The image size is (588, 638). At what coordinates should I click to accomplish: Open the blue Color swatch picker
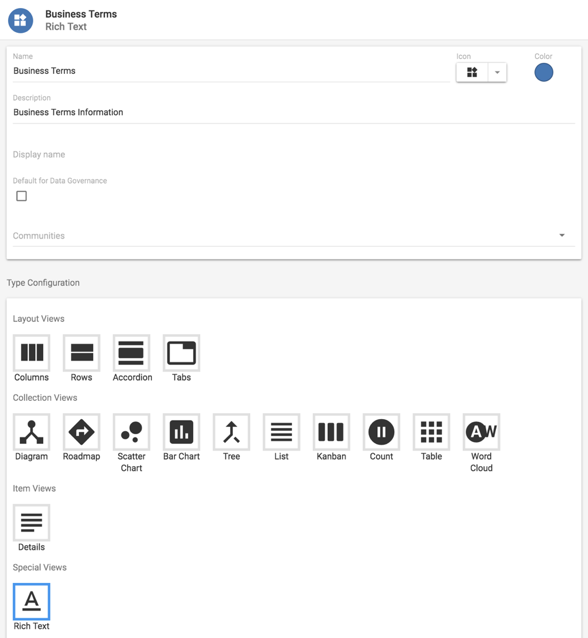click(x=544, y=72)
